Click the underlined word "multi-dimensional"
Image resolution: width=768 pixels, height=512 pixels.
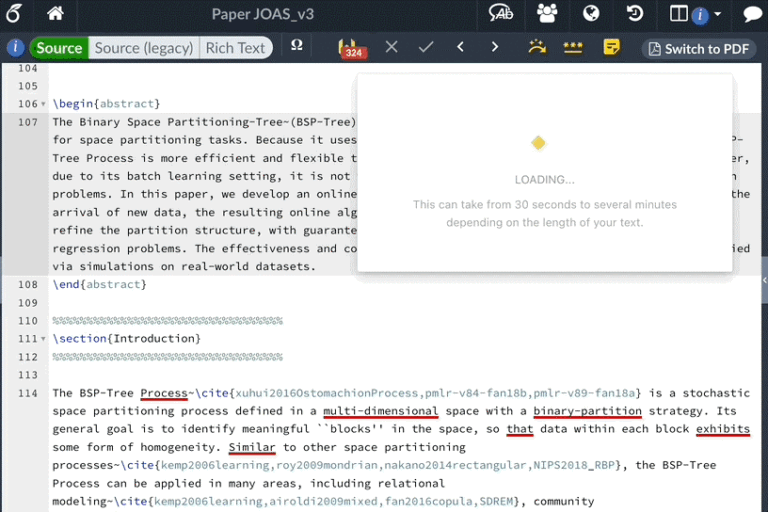tap(381, 412)
